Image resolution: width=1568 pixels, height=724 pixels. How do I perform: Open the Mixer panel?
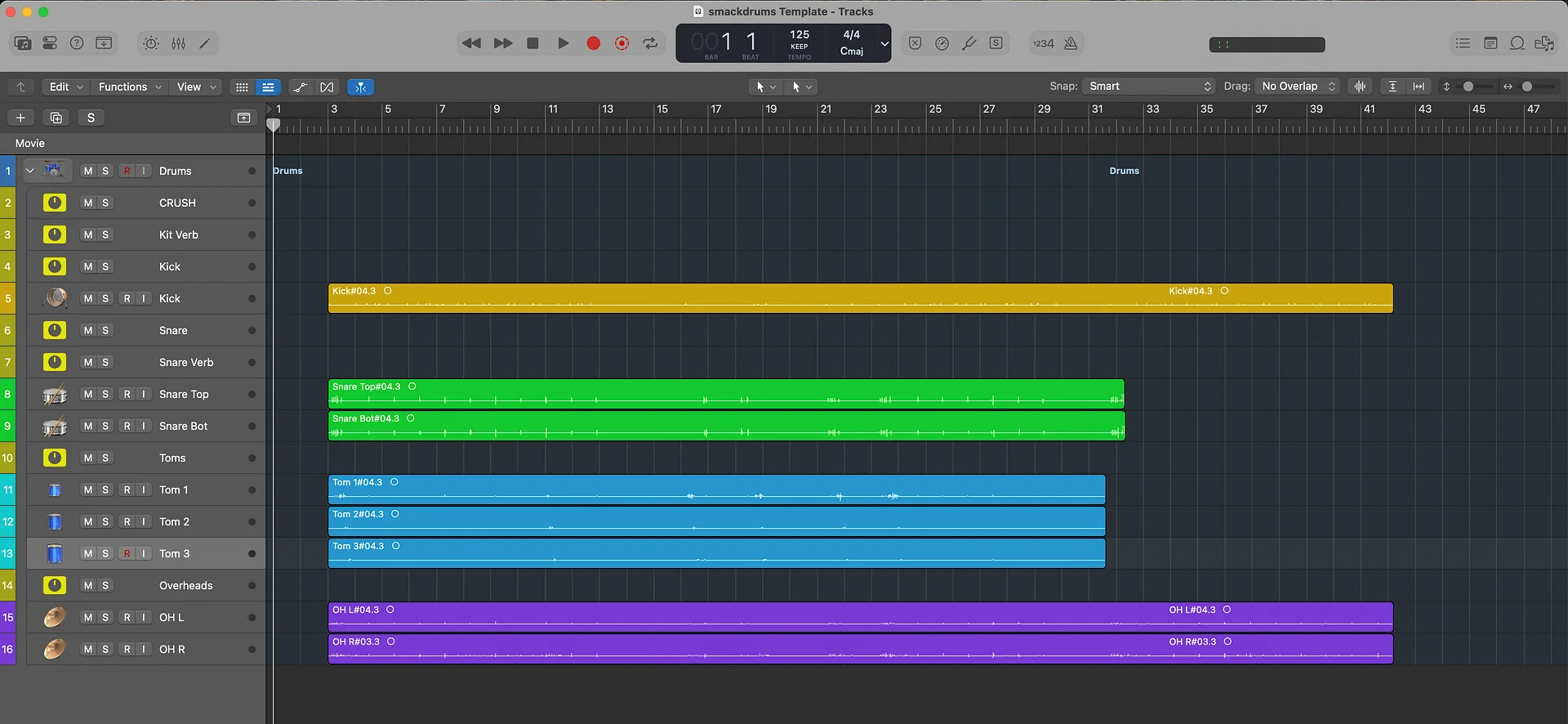coord(178,43)
